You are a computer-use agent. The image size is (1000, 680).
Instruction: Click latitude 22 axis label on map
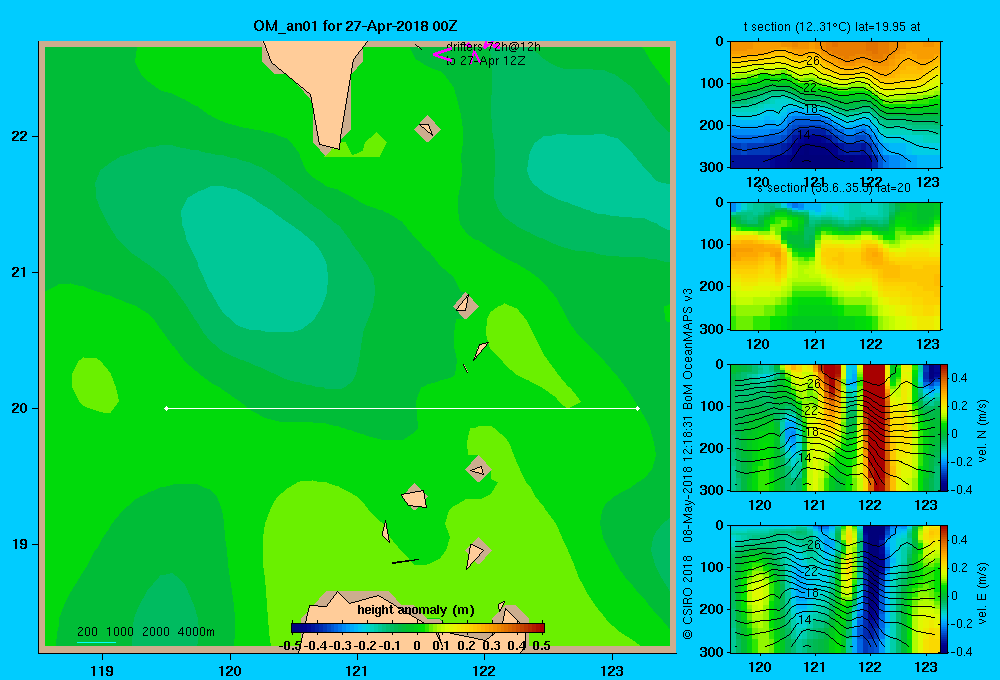[x=20, y=136]
